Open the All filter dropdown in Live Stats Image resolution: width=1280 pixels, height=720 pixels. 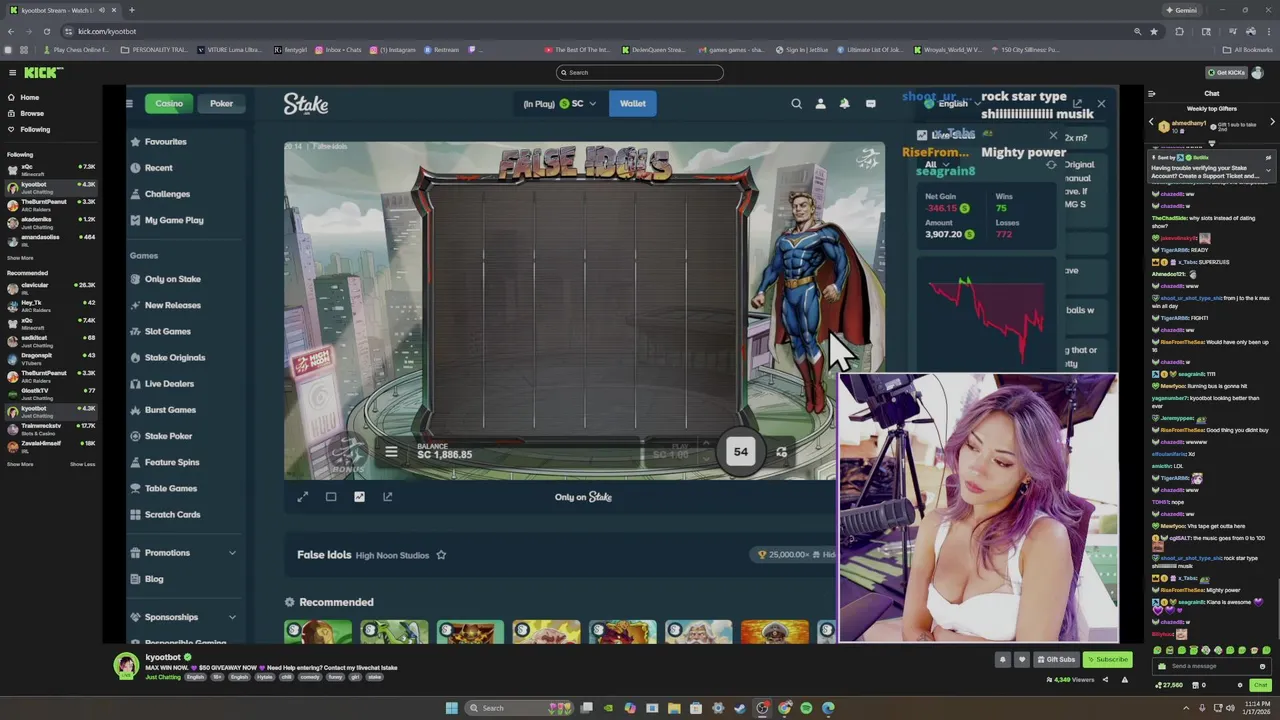pyautogui.click(x=938, y=165)
